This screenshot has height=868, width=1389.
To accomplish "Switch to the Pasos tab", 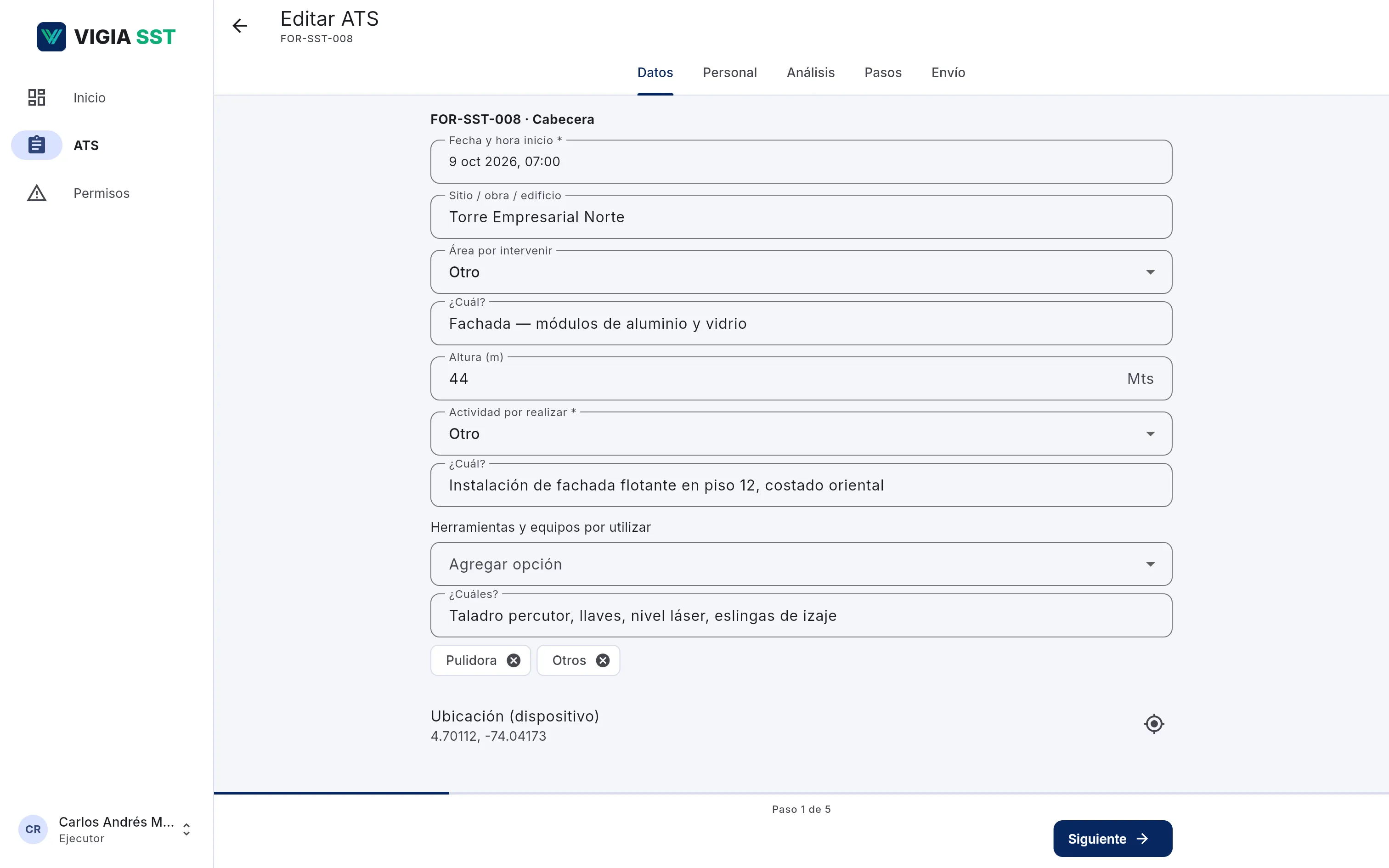I will point(883,73).
